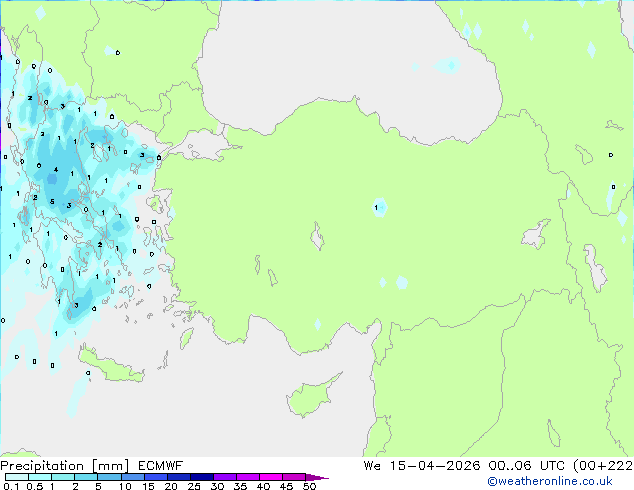The height and width of the screenshot is (490, 634).
Task: Select the 15–20 mm legend swatch
Action: tap(155, 477)
